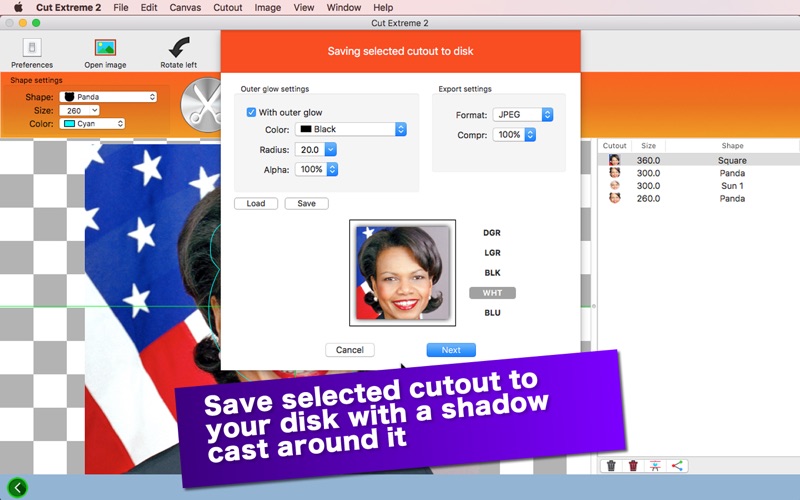Open the Compr 100% dropdown
Image resolution: width=800 pixels, height=500 pixels.
pos(514,135)
